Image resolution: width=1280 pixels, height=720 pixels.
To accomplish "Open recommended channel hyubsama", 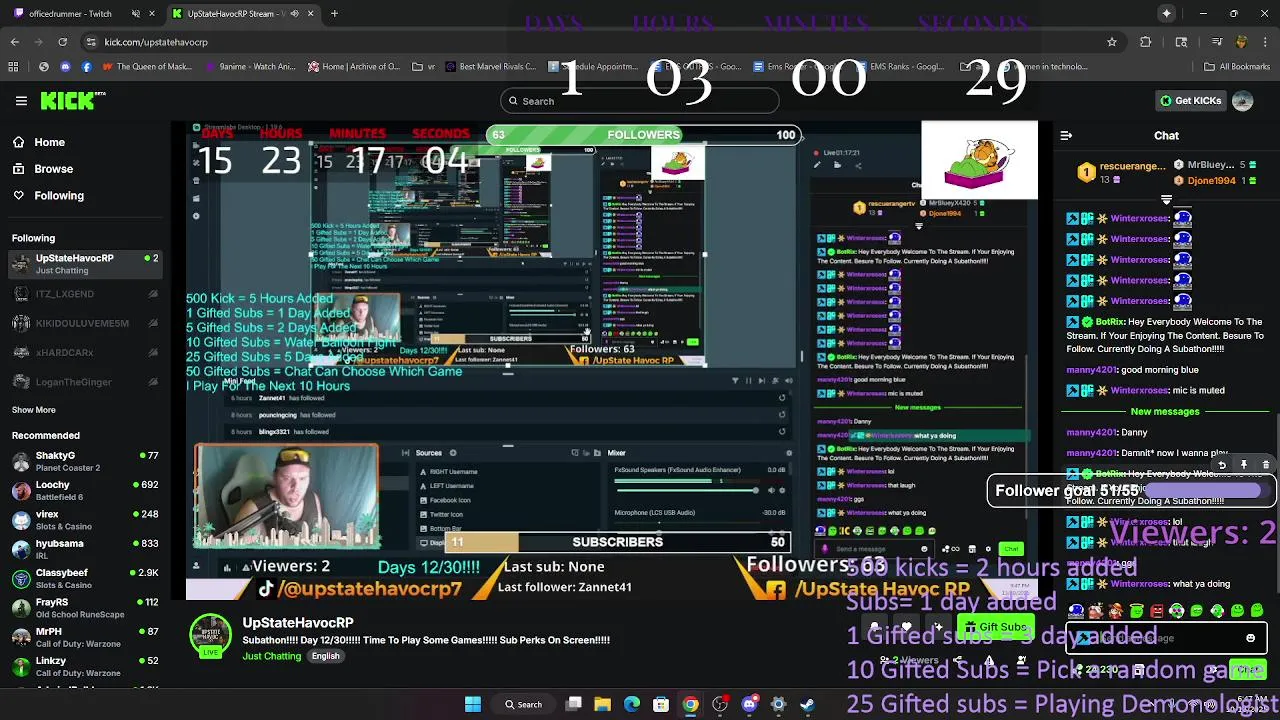I will click(x=84, y=549).
